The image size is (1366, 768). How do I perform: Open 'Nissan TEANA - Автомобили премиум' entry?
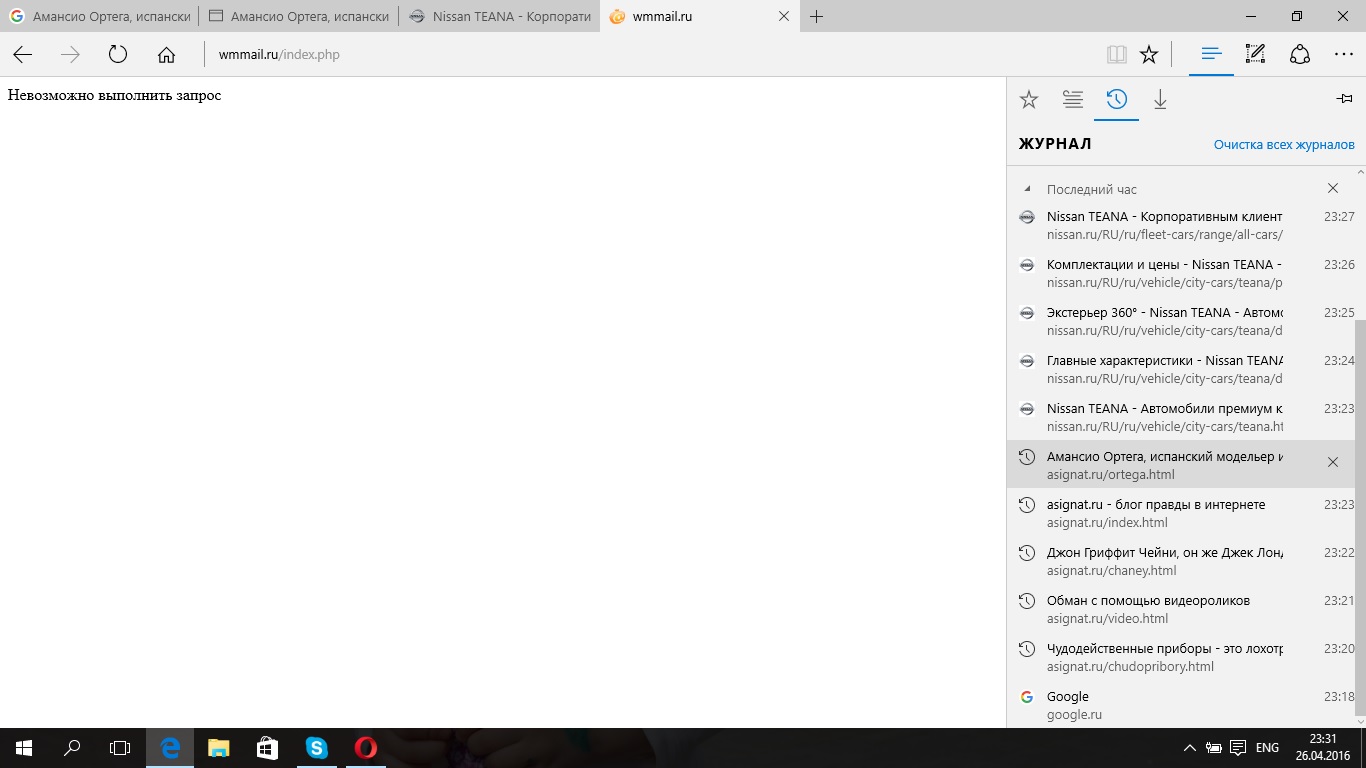[x=1180, y=417]
